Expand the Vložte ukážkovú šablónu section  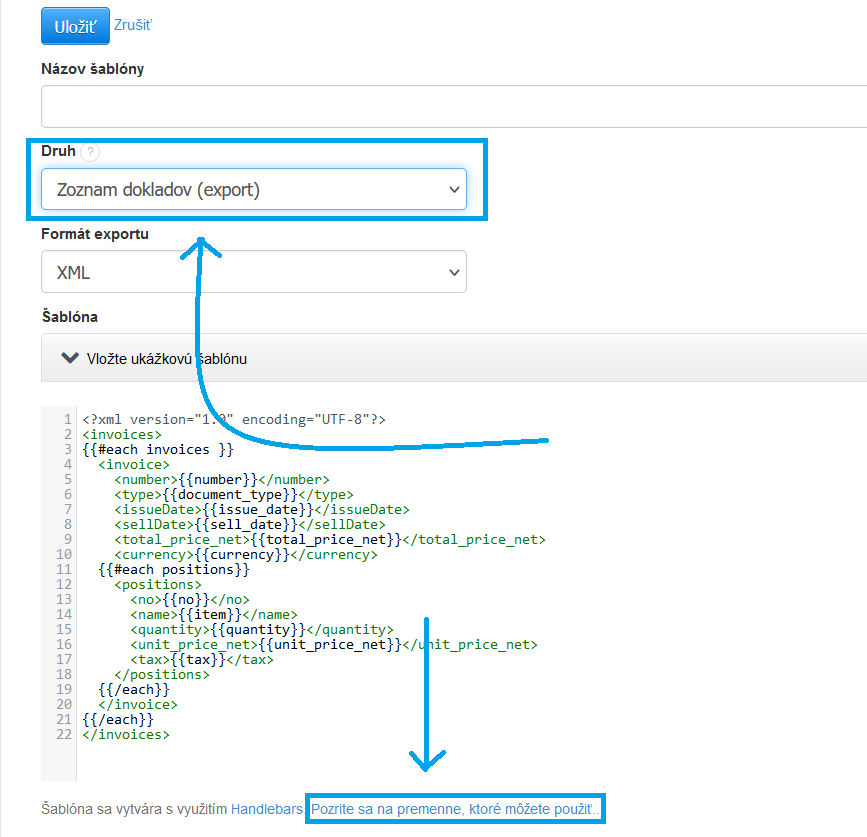tap(155, 358)
